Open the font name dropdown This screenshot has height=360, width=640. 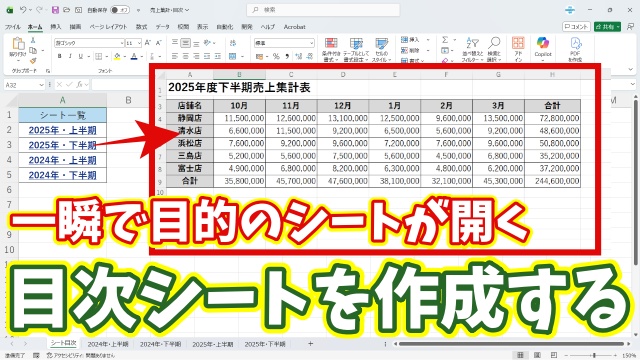pos(122,43)
